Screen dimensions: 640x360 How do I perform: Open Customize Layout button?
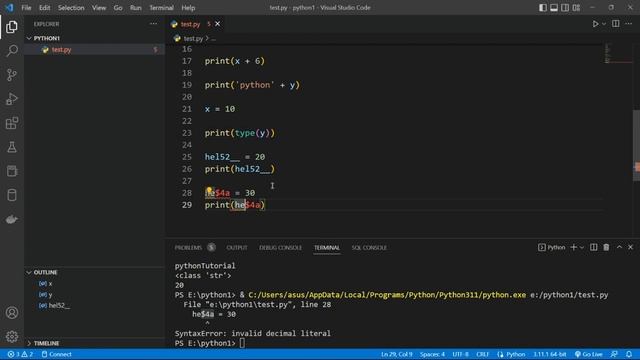point(576,8)
